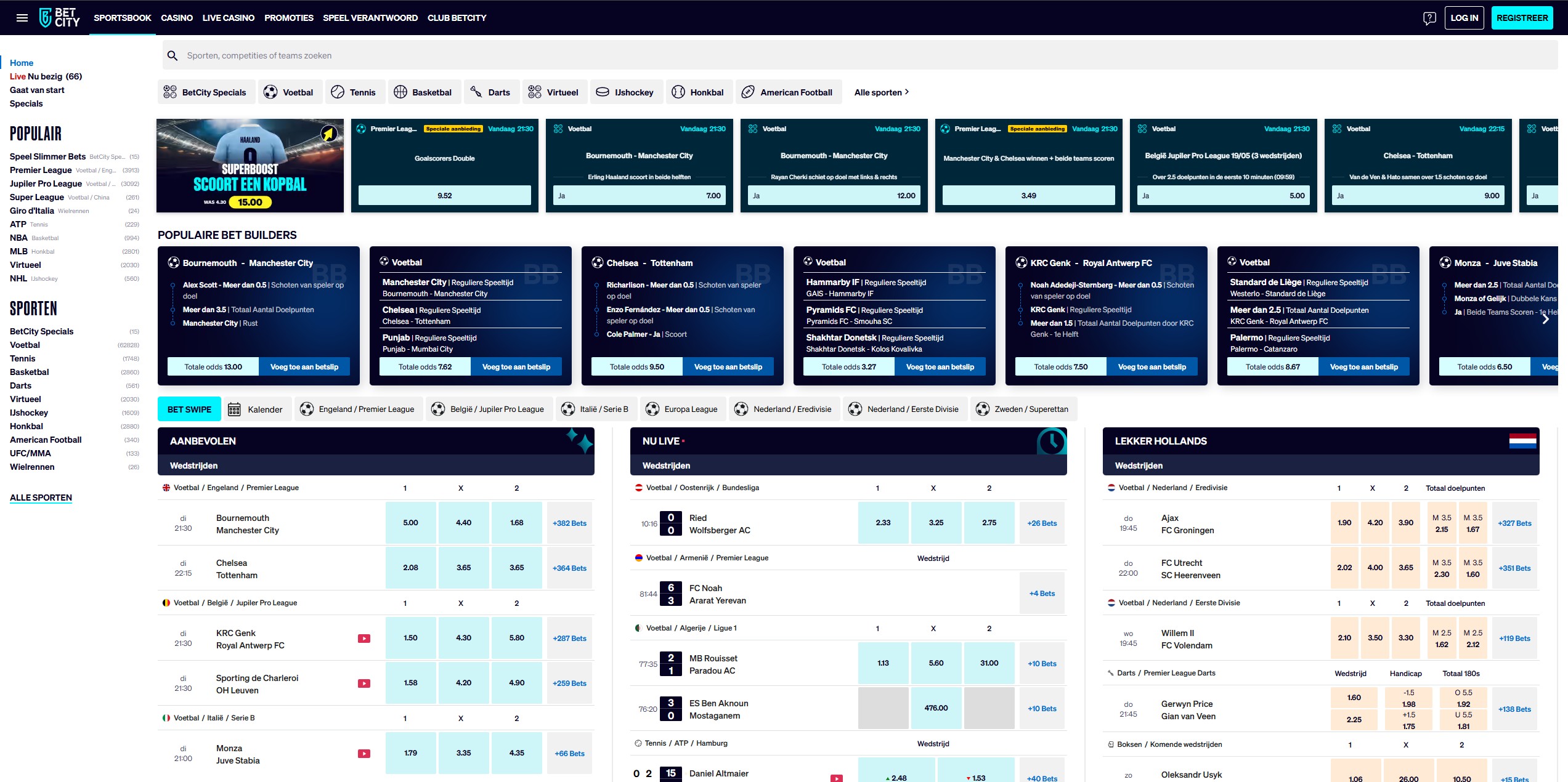Open live stream icon for KRC Genk match
Screen dimensions: 1568x782
tap(364, 639)
